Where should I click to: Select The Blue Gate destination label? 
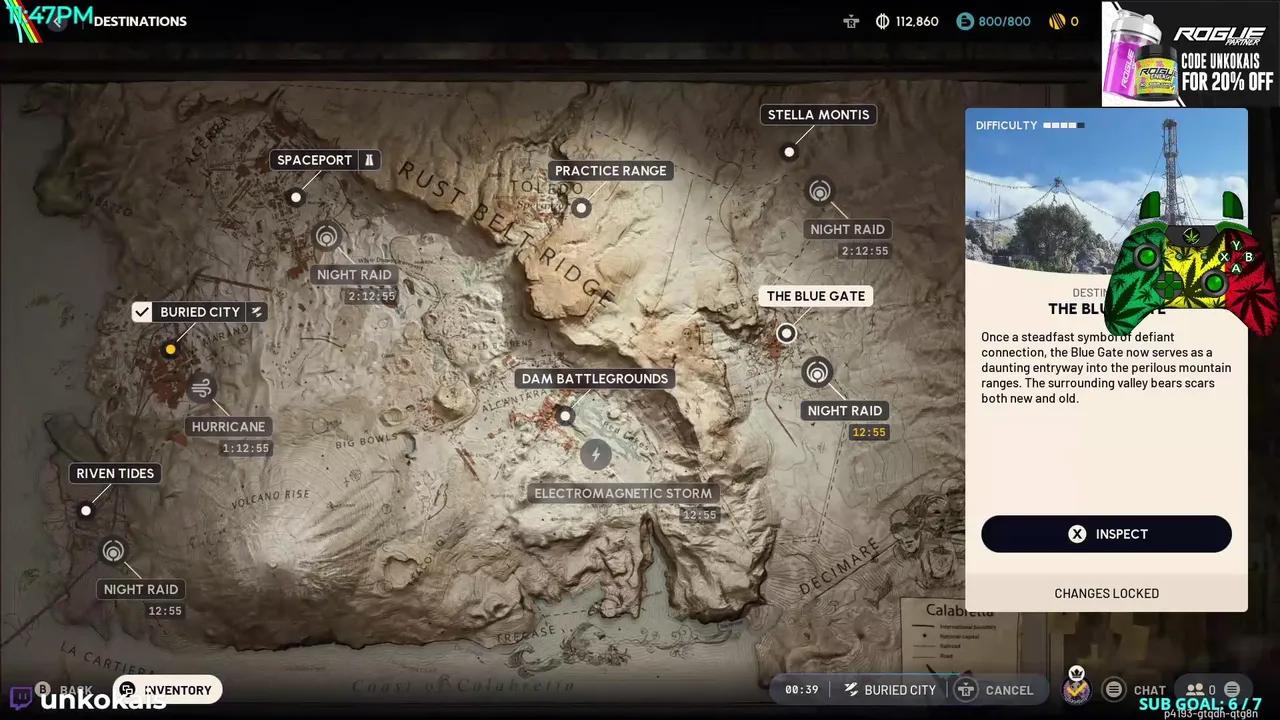(816, 296)
